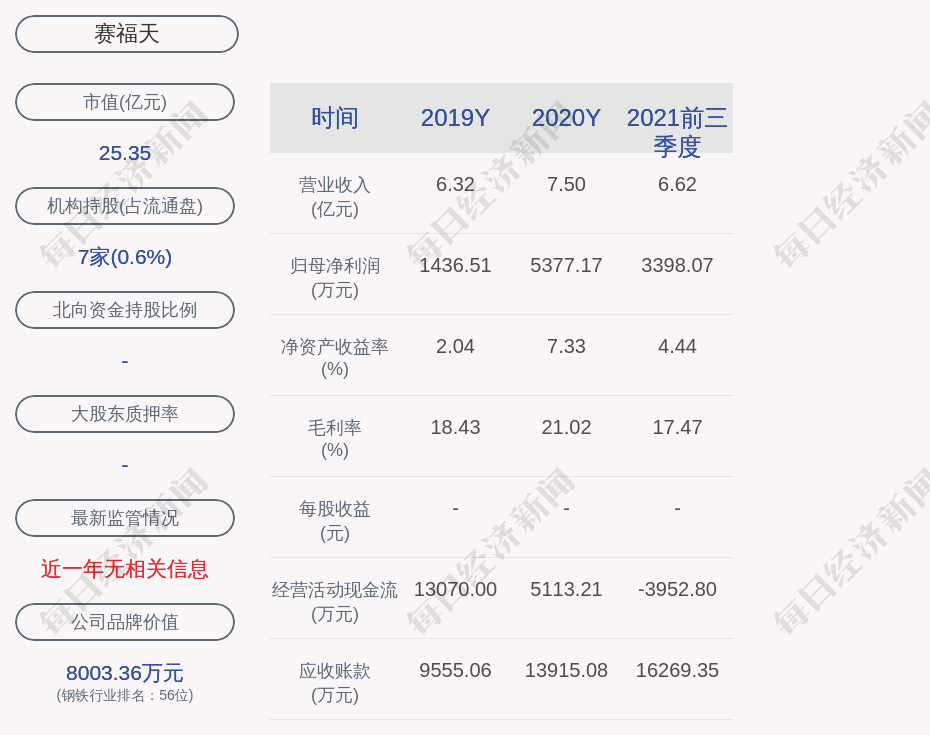Click cash flow value 13070.00
Image resolution: width=930 pixels, height=735 pixels.
pyautogui.click(x=456, y=589)
